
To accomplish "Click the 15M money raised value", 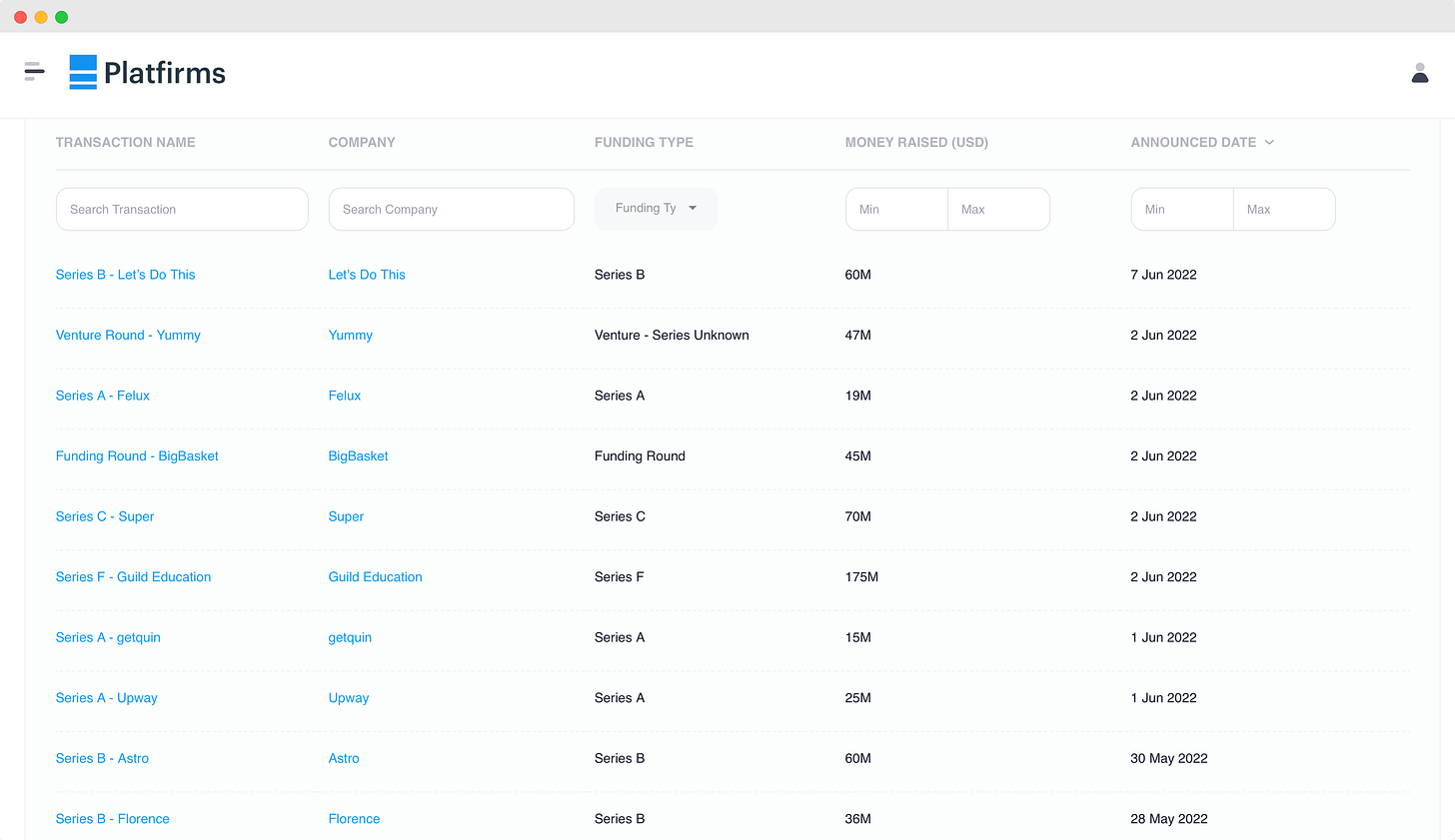I will [x=858, y=637].
